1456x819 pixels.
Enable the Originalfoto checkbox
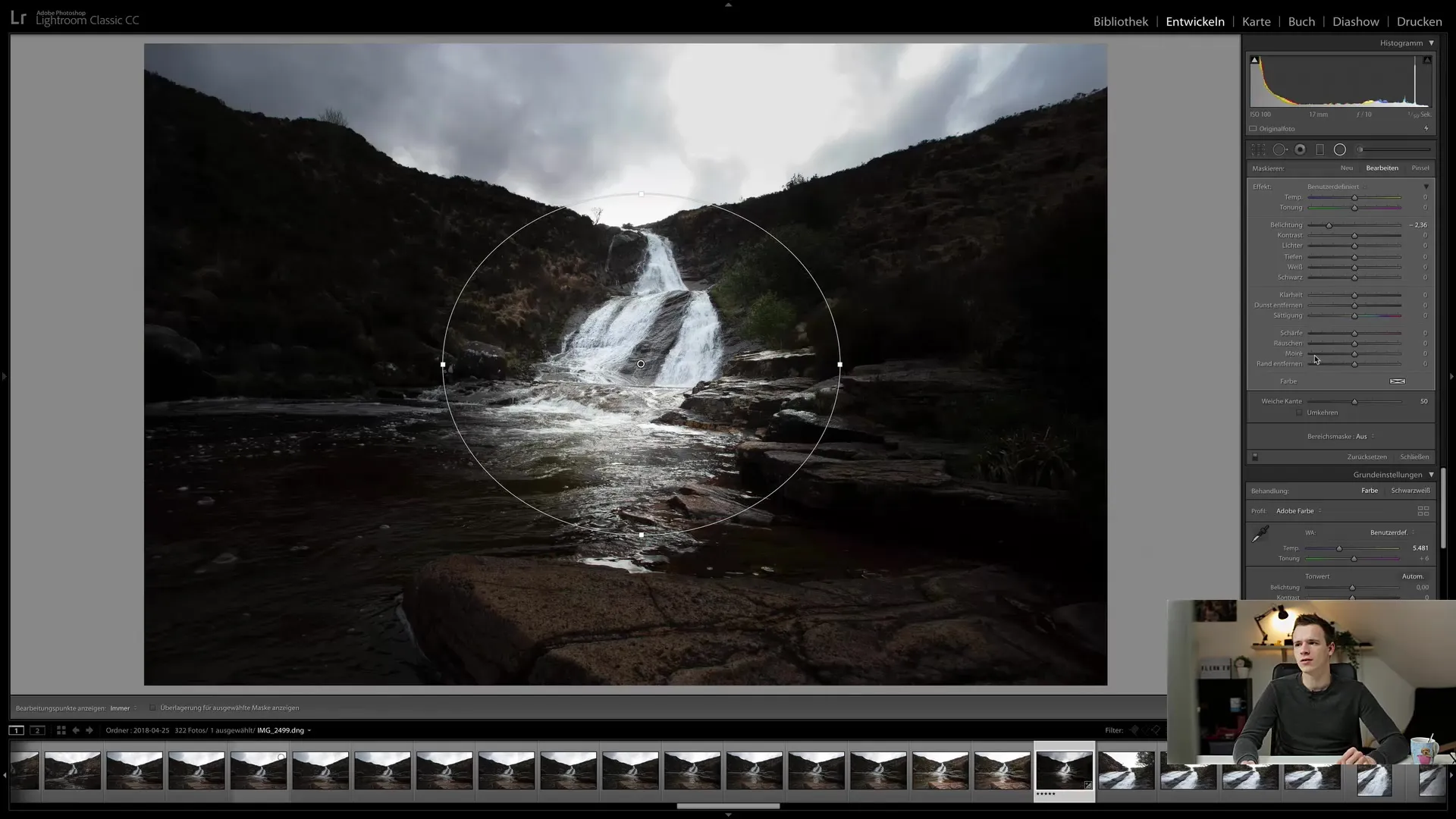(1254, 129)
